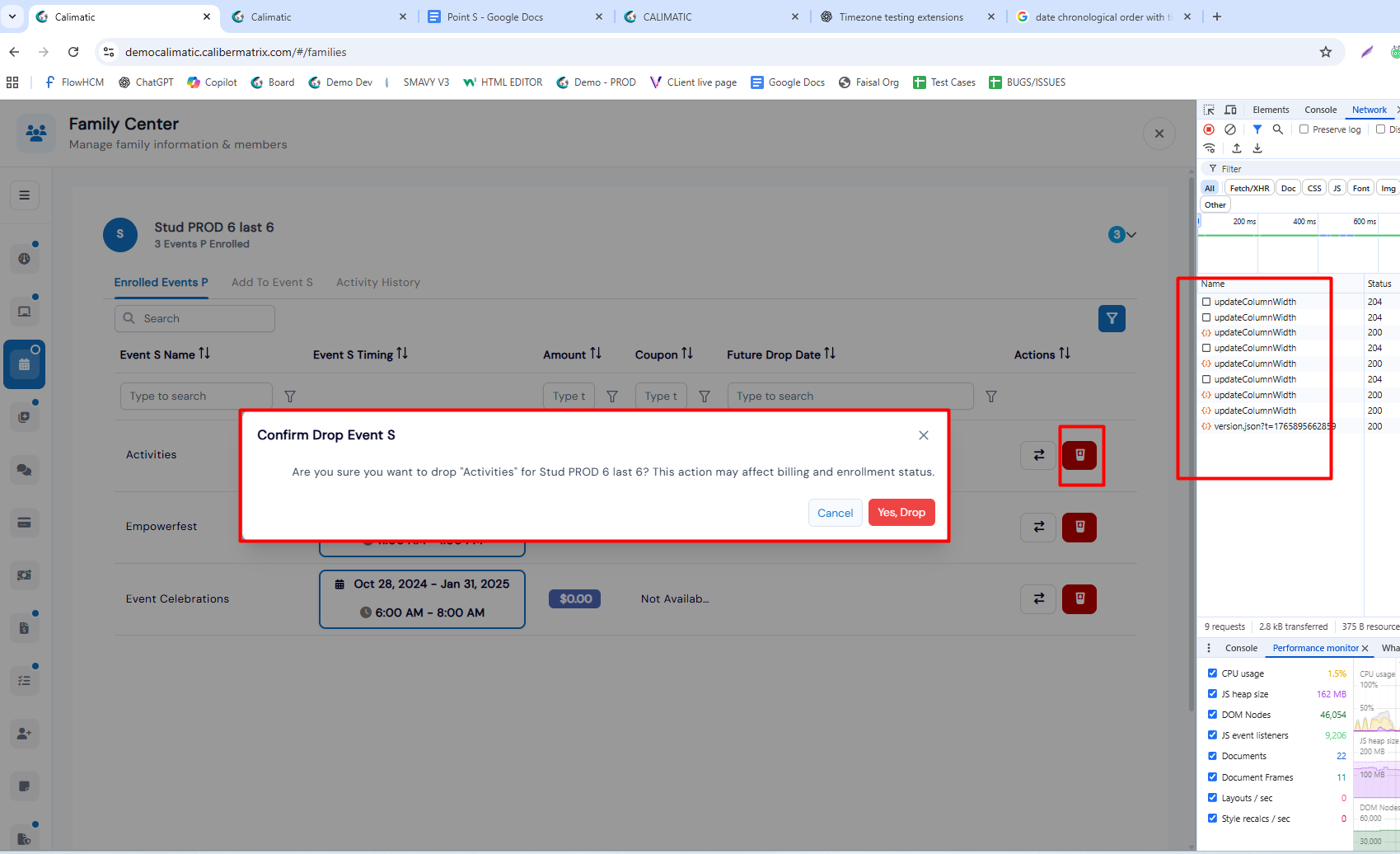
Task: Open network conditions wifi icon
Action: click(1209, 148)
